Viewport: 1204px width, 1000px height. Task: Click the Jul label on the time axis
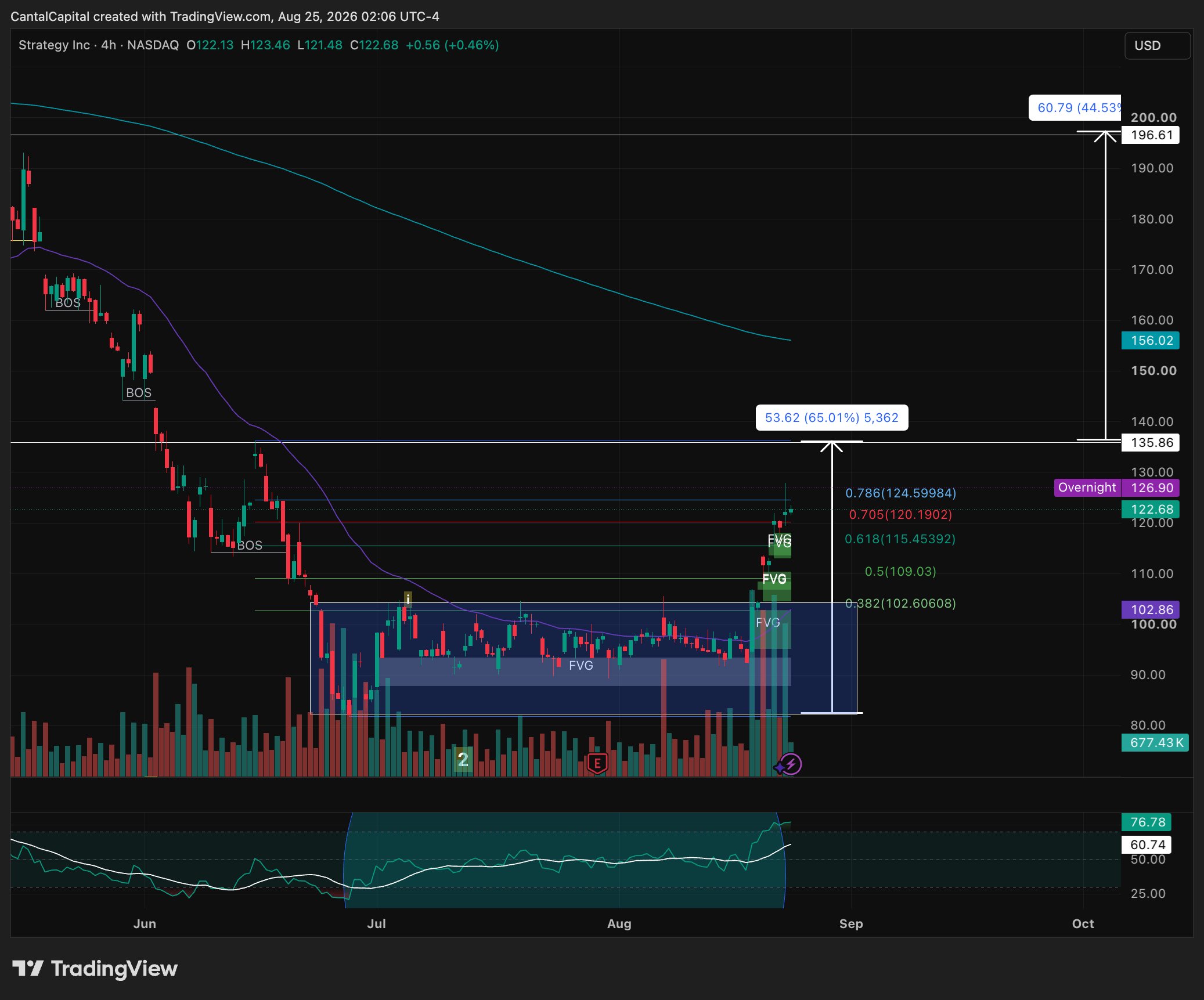tap(376, 924)
